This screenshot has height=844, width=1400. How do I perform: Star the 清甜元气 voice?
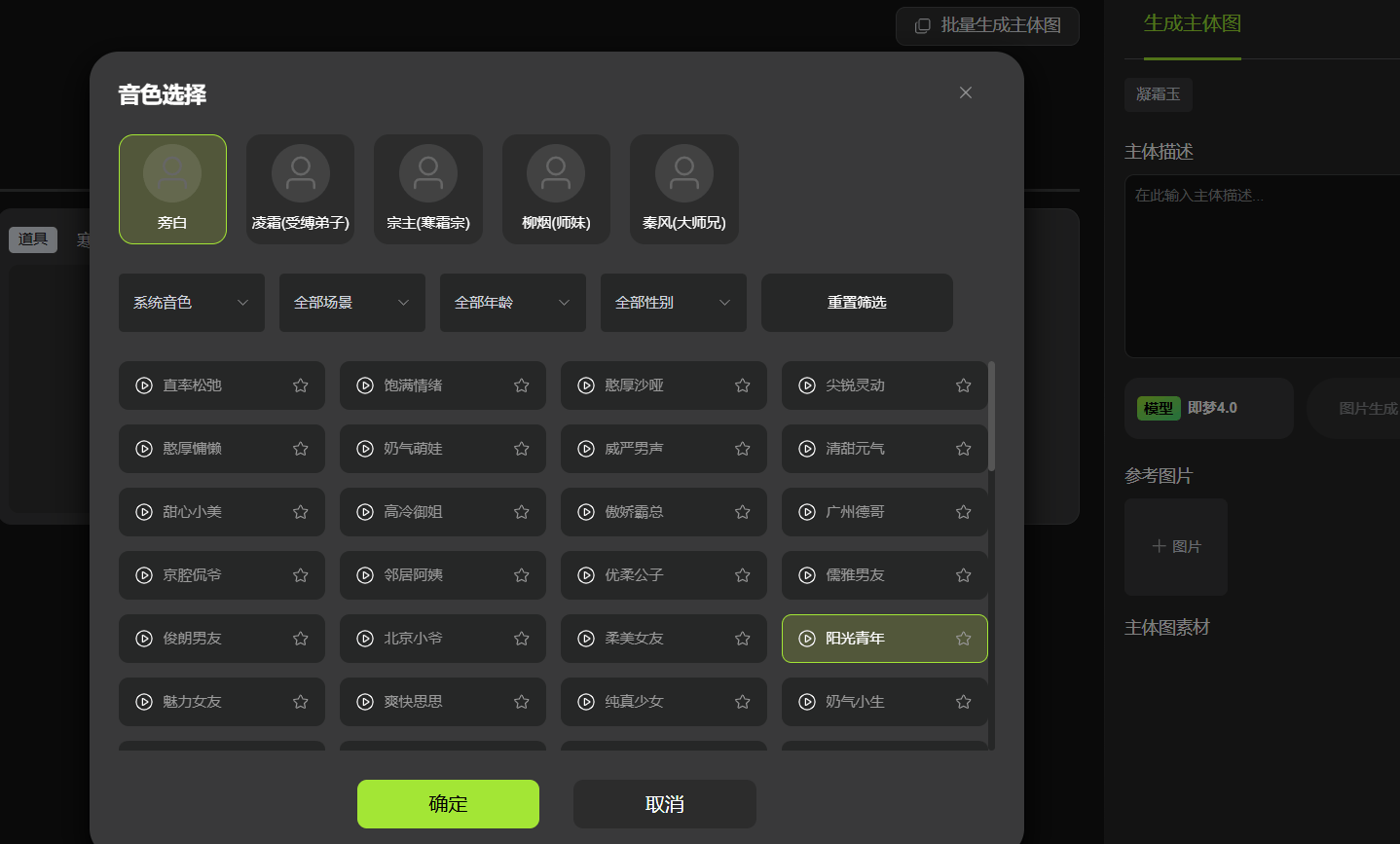point(964,449)
